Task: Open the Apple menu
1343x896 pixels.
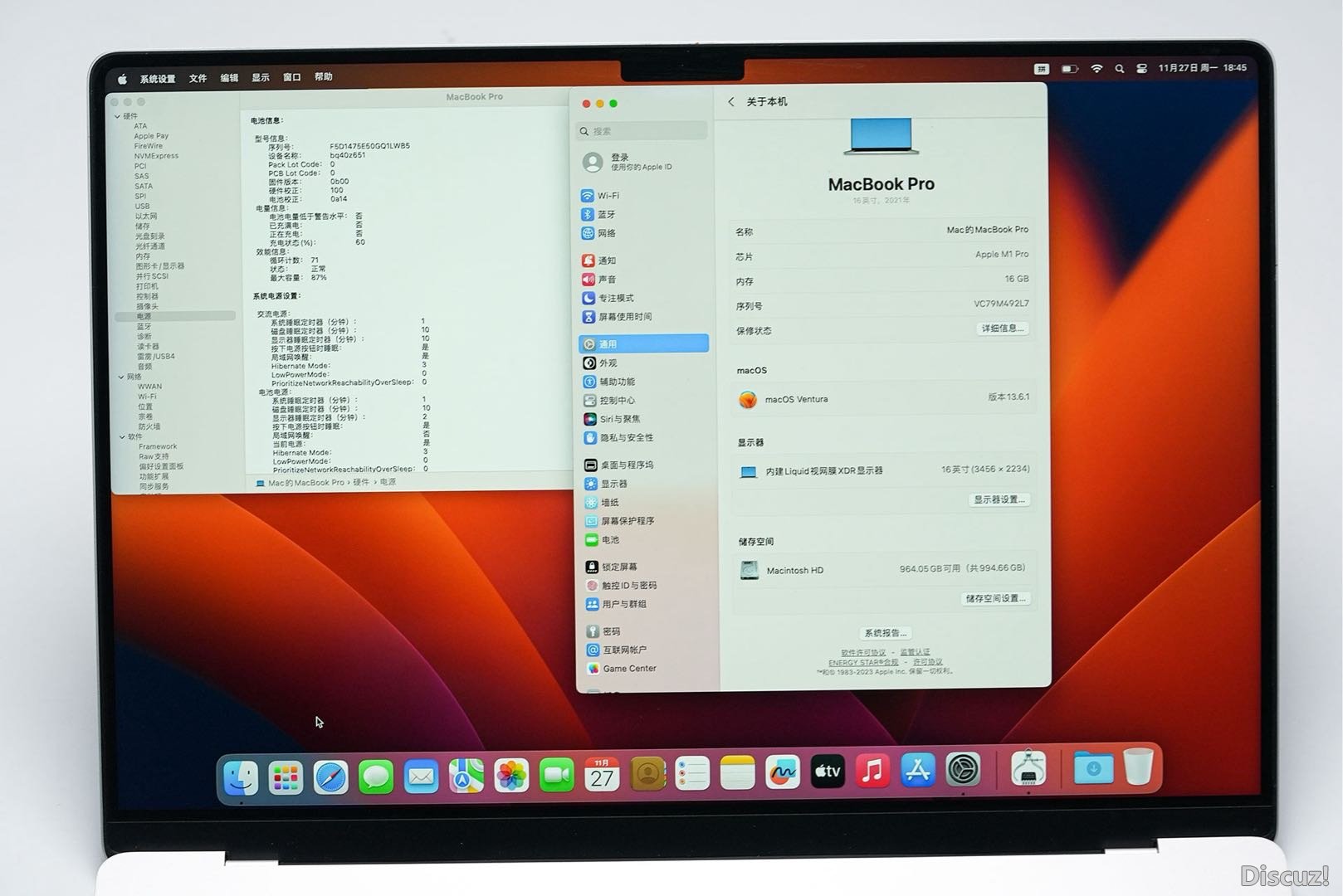Action: (122, 80)
